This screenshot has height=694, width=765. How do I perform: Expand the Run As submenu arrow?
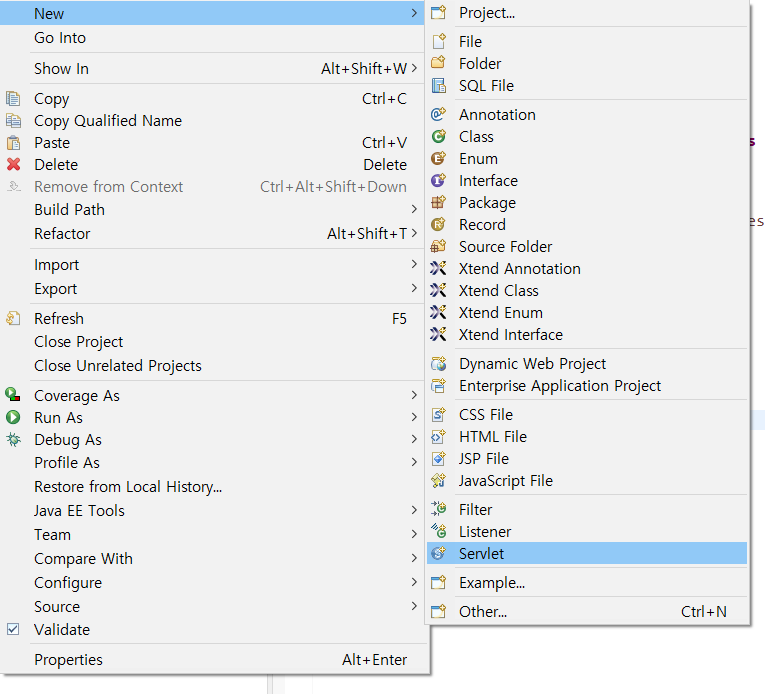coord(414,417)
